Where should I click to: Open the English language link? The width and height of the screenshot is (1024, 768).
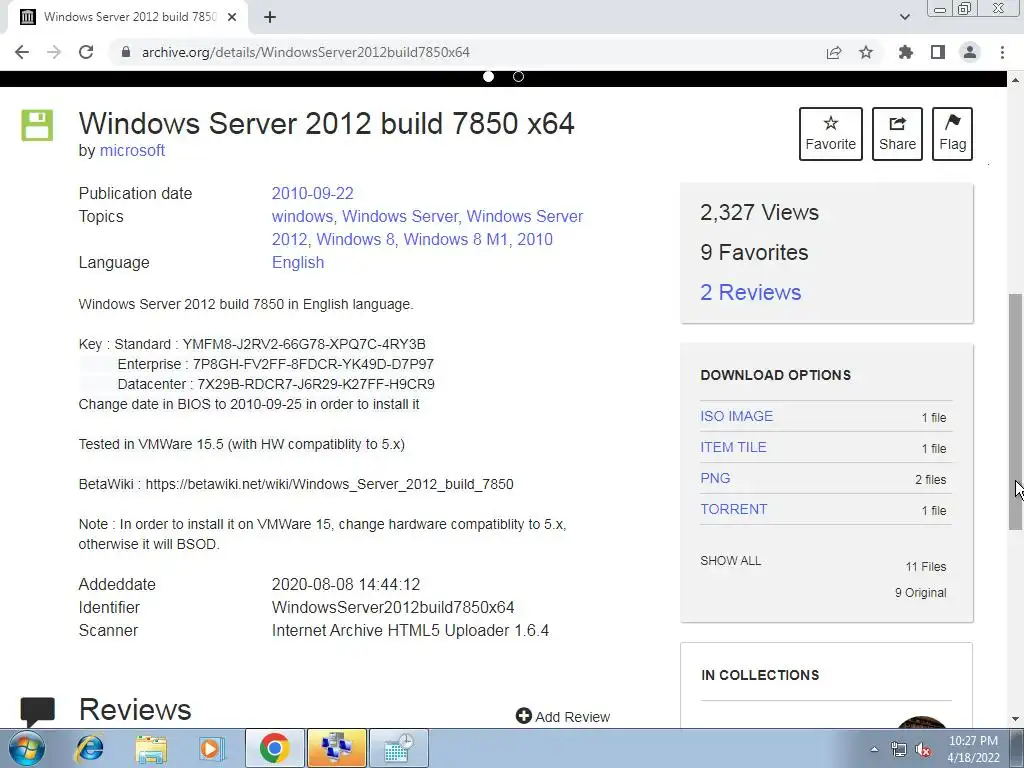298,263
